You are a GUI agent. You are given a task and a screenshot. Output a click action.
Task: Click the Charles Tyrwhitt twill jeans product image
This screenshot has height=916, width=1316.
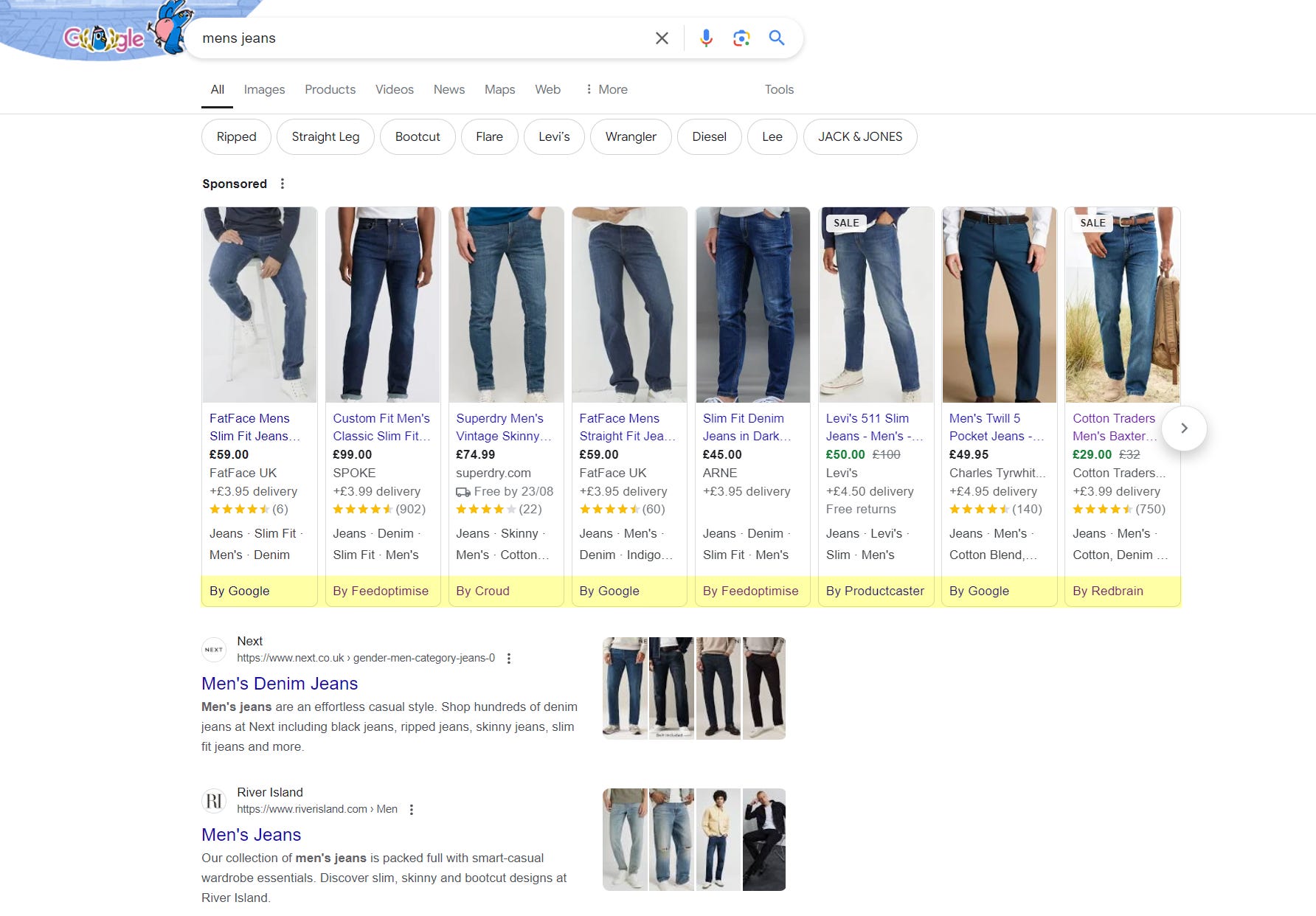[1000, 305]
